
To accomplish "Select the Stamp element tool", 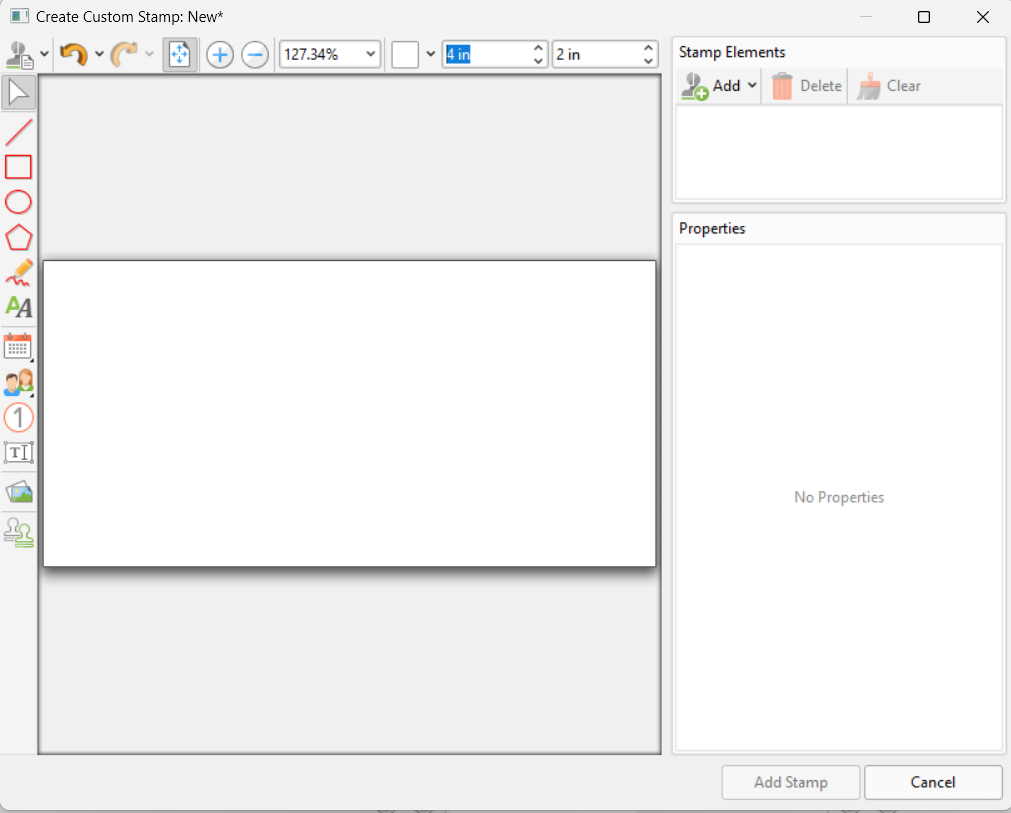I will pyautogui.click(x=18, y=532).
